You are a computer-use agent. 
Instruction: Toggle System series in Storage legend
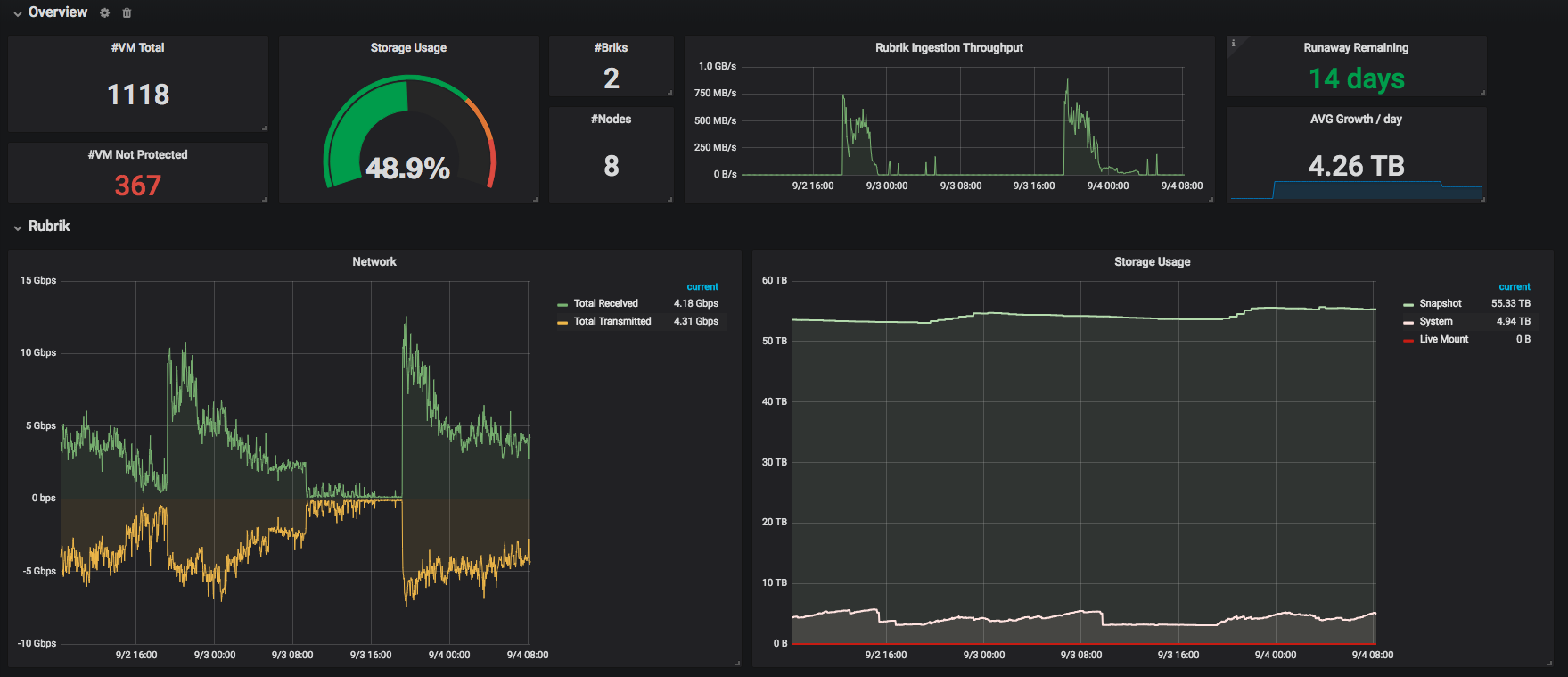click(x=1436, y=321)
